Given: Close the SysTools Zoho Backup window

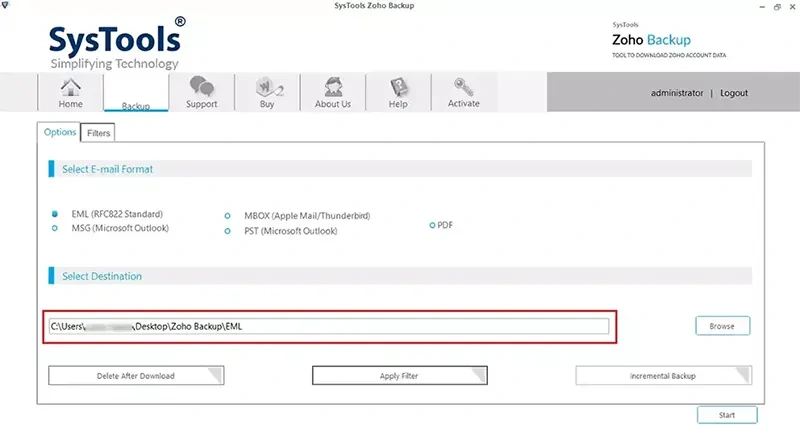Looking at the screenshot, I should click(x=792, y=7).
